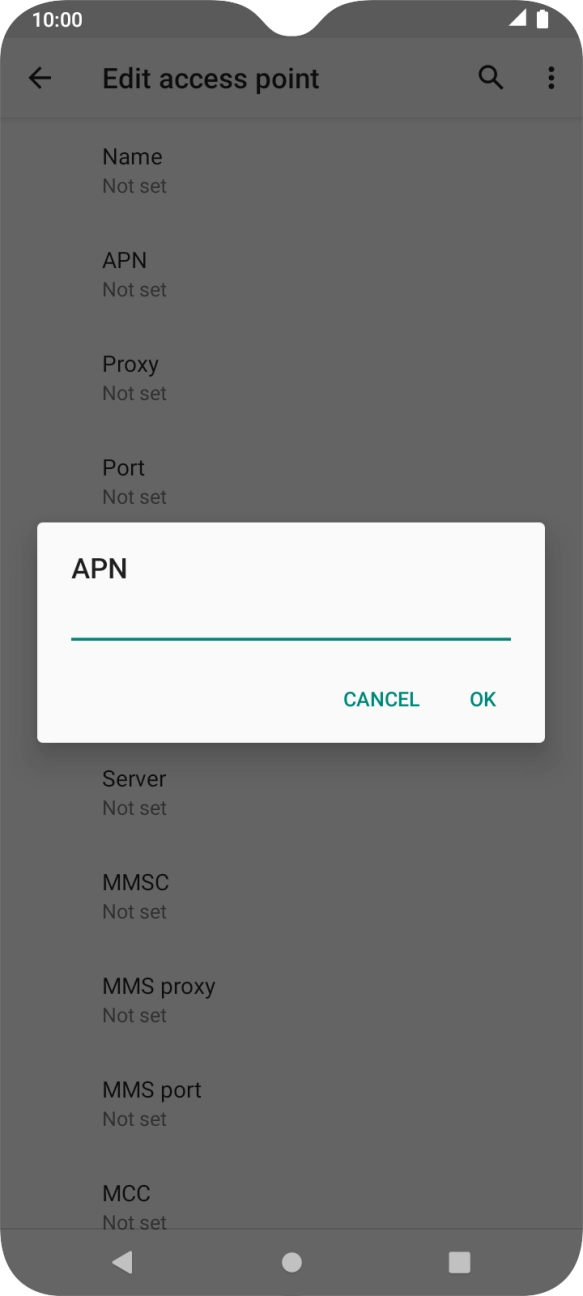The image size is (583, 1296).
Task: Open the MMS proxy setting
Action: pyautogui.click(x=291, y=1000)
